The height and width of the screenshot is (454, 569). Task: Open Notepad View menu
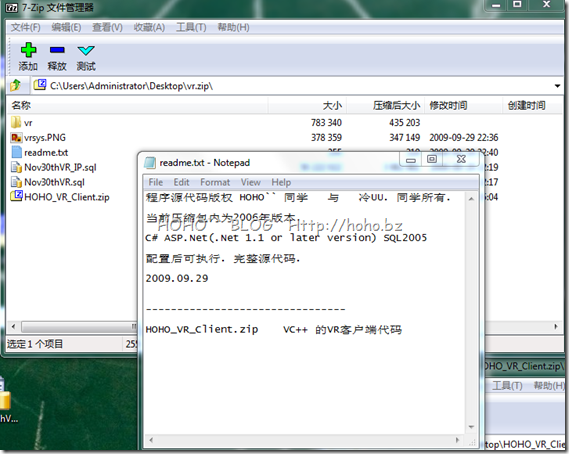coord(250,182)
